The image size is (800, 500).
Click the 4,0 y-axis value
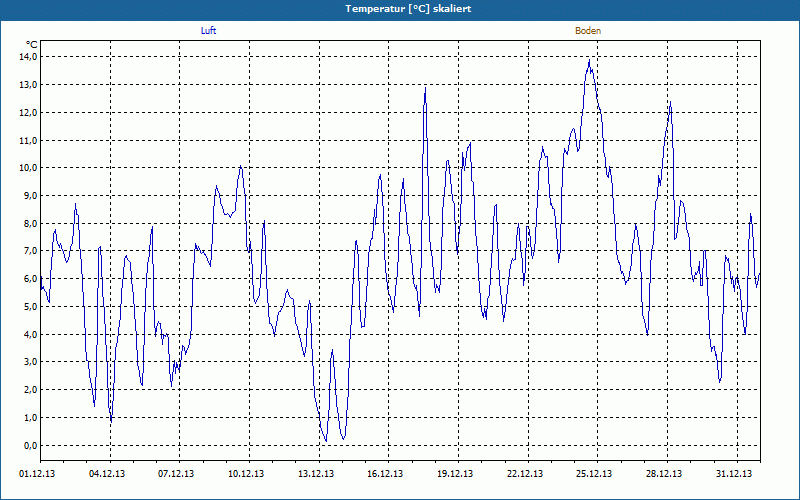coord(31,334)
